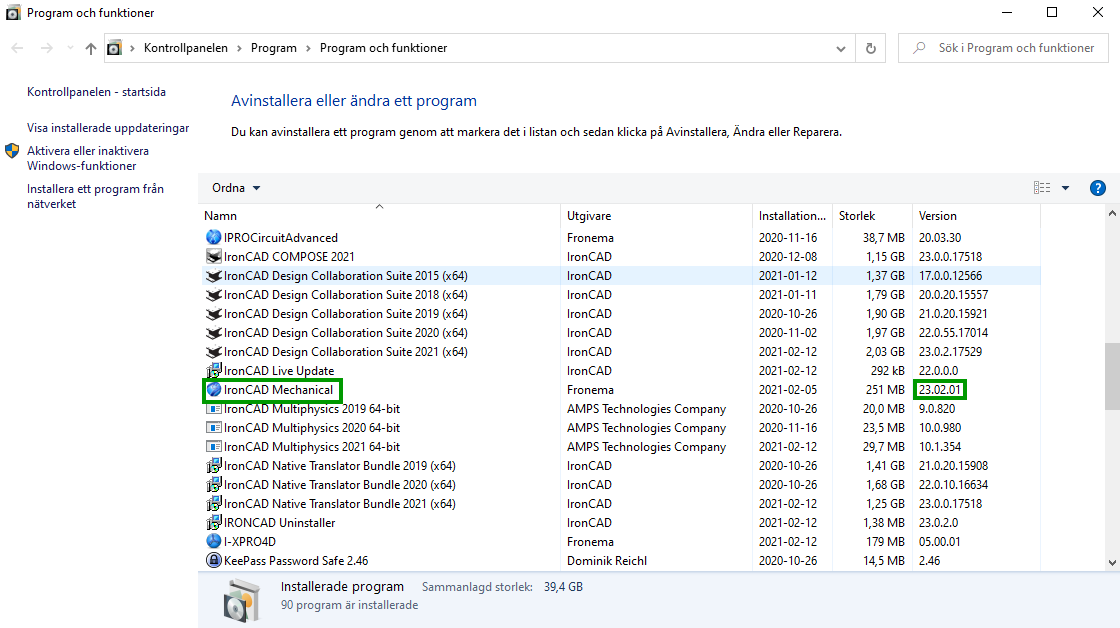The image size is (1120, 628).
Task: Click the 38,7 MB size of IPROCircuitAdvanced
Action: tap(884, 238)
